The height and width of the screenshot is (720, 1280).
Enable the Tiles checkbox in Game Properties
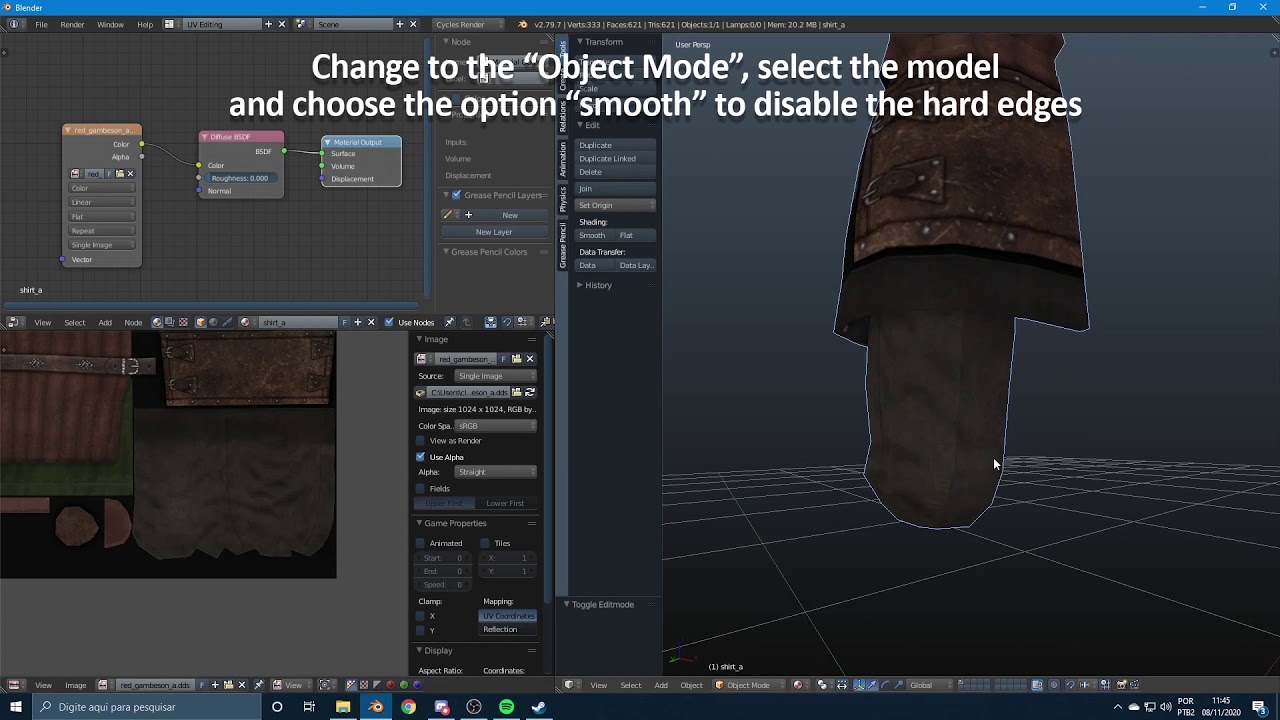click(x=485, y=543)
